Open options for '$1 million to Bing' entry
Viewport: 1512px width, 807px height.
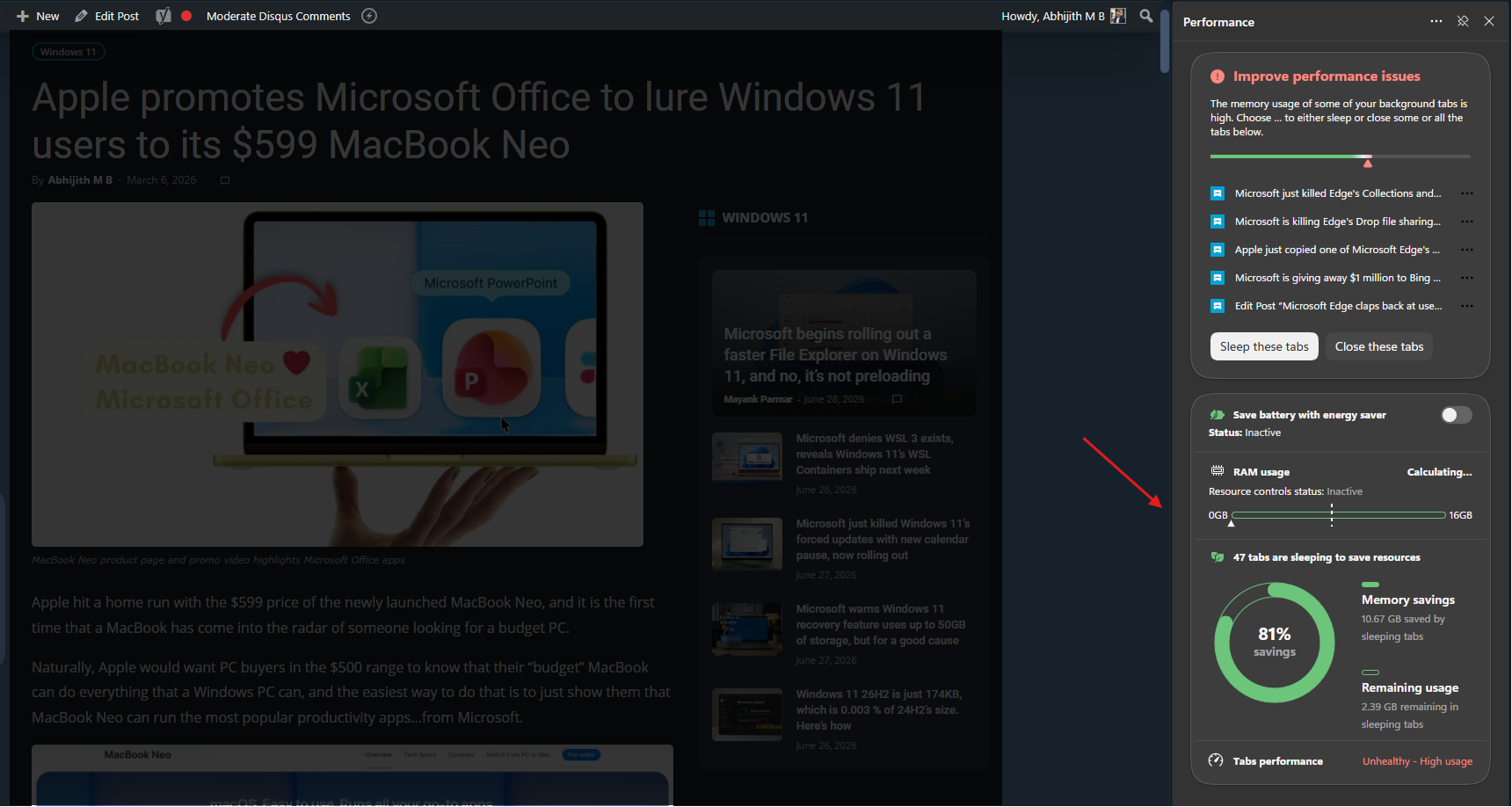click(1467, 278)
